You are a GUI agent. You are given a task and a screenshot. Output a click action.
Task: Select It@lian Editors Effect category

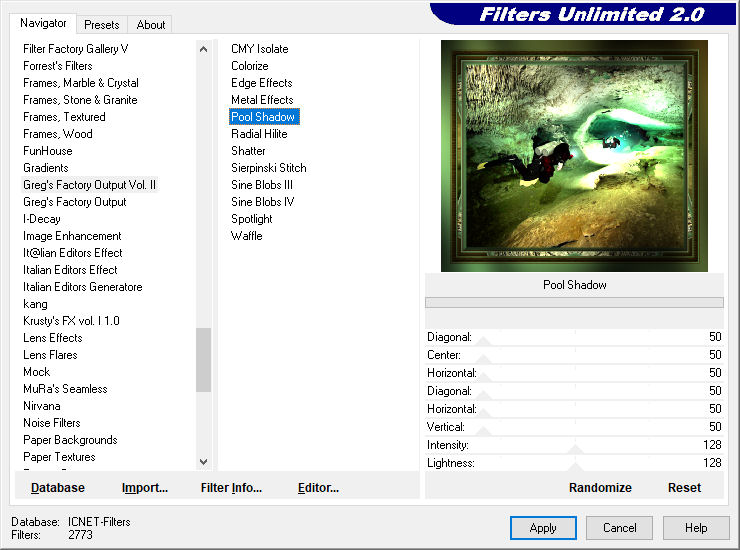pos(73,253)
